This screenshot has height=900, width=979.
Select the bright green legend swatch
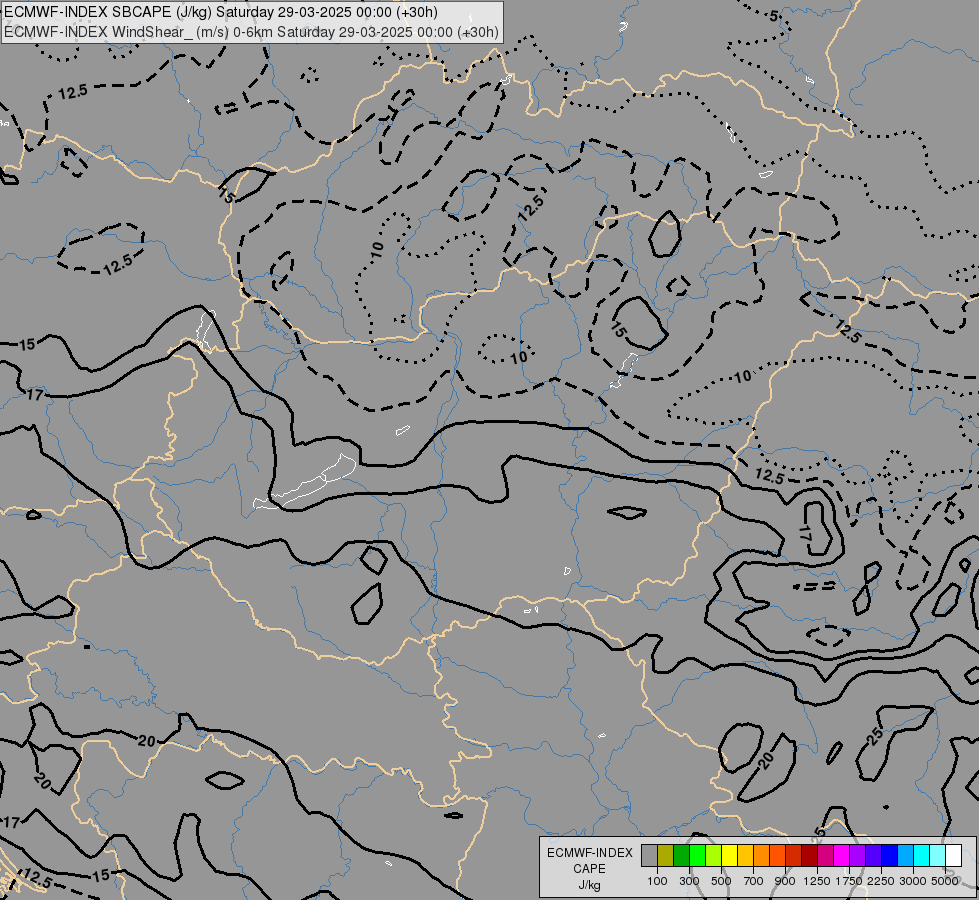point(697,855)
